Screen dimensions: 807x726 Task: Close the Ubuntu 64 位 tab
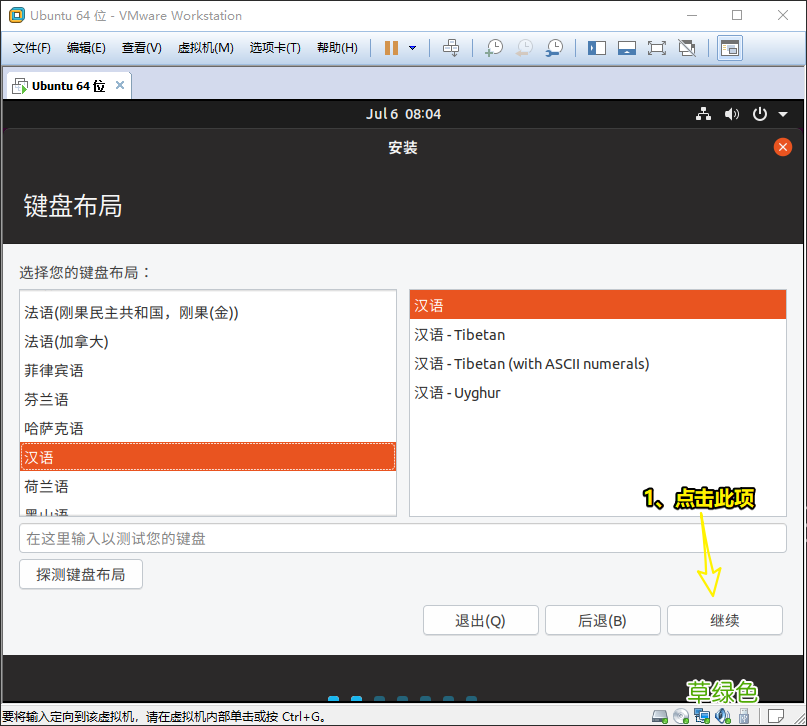click(x=120, y=85)
